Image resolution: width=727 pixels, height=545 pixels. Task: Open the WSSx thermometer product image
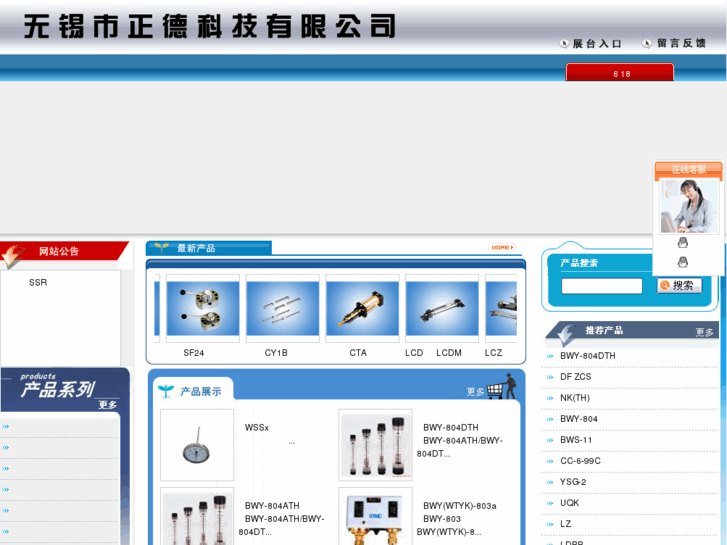[x=197, y=445]
